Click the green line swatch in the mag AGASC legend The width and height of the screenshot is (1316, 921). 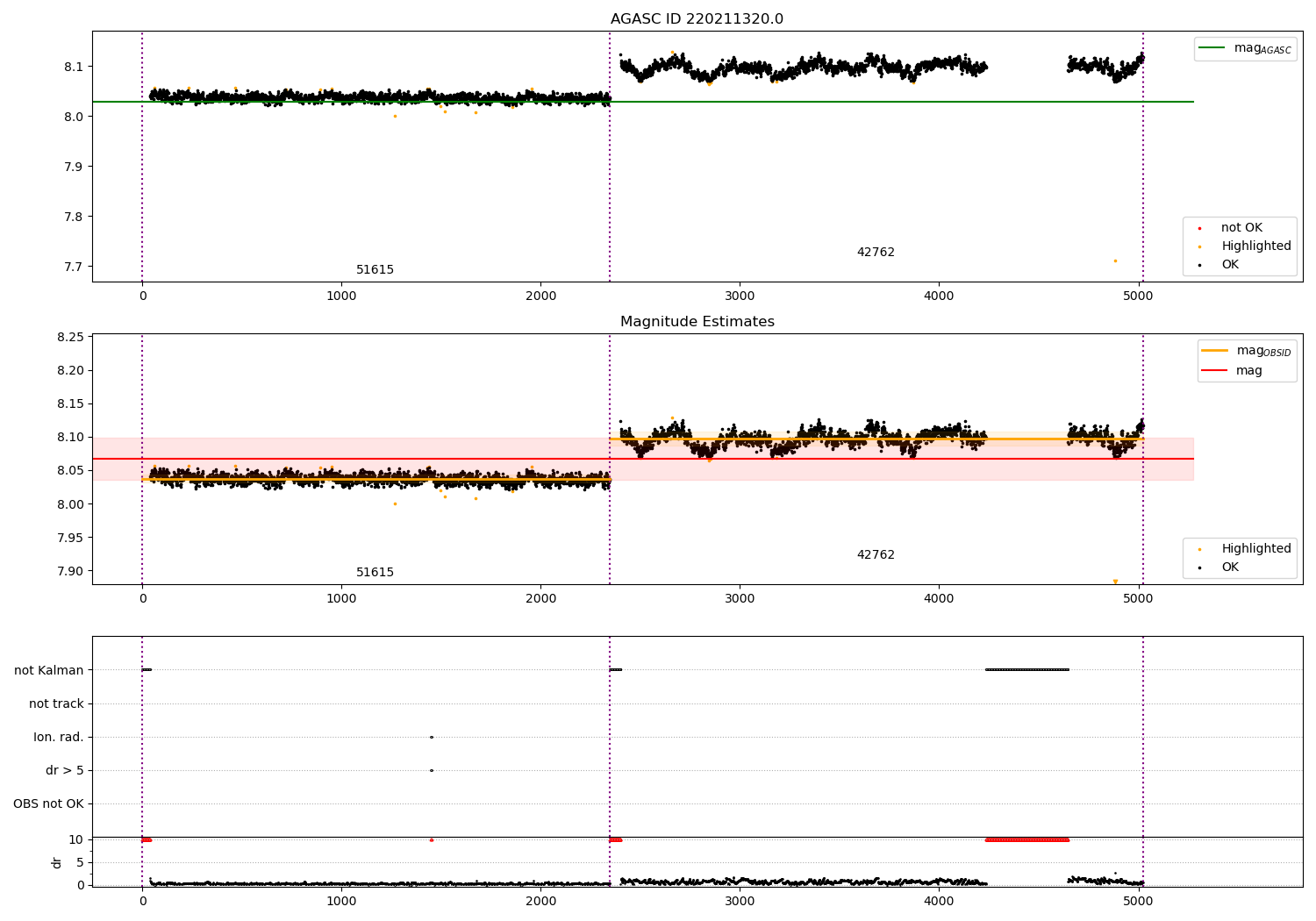(1212, 48)
